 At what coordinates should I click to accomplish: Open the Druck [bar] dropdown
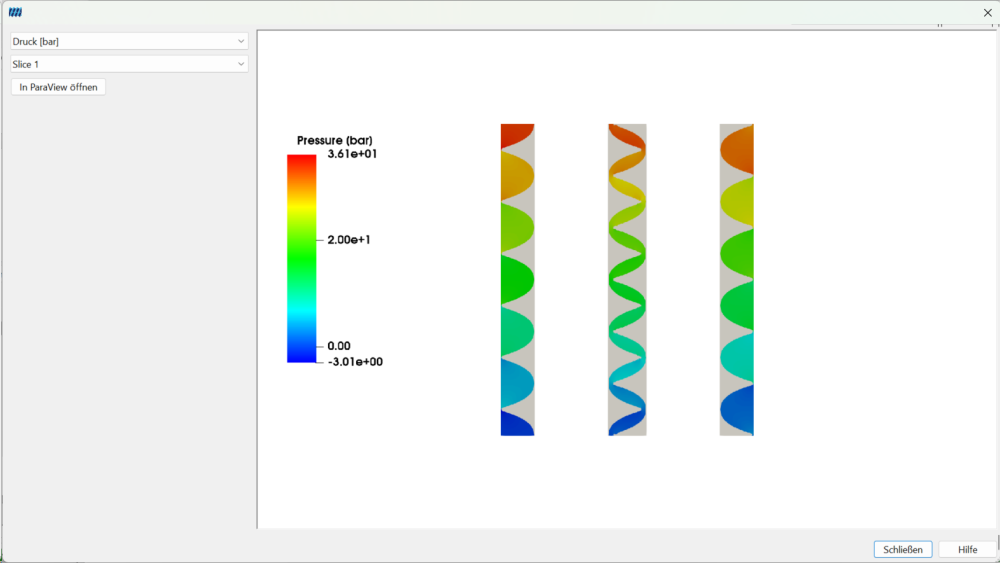click(x=129, y=41)
